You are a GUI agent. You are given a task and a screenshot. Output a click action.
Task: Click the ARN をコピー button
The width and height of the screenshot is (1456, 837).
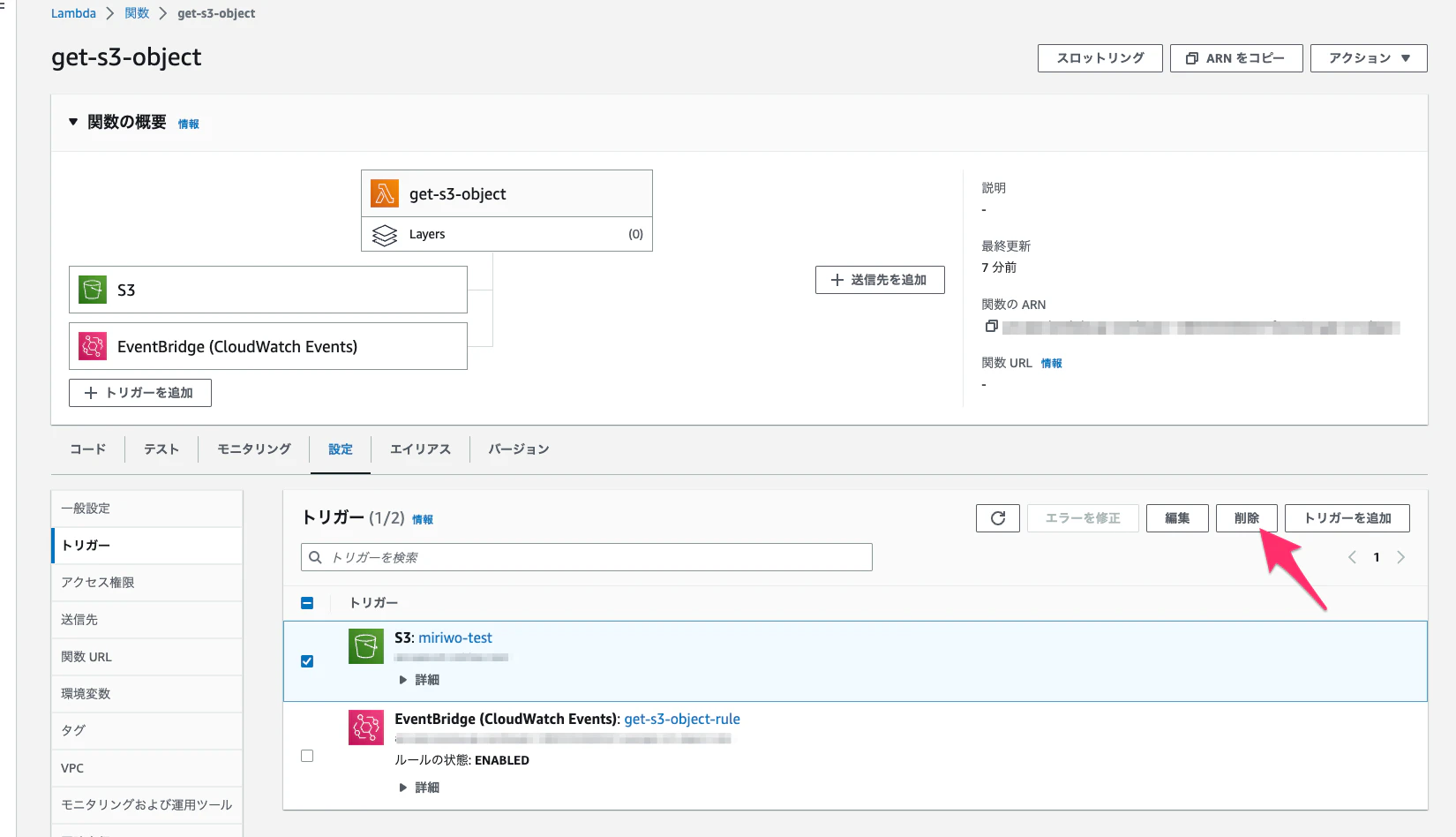(x=1236, y=58)
